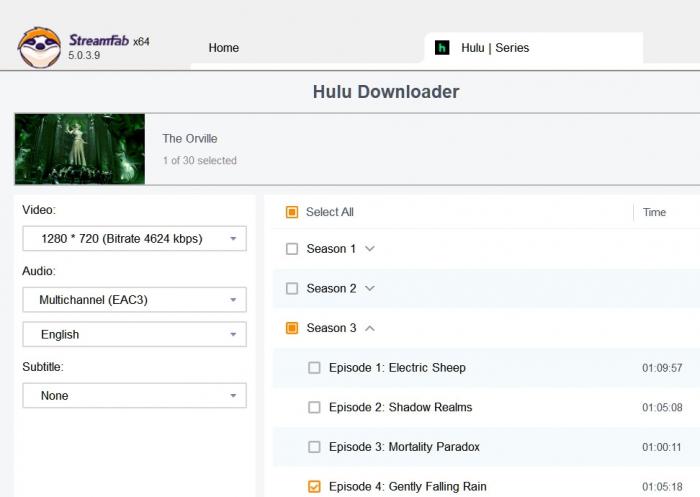Screen dimensions: 700x497
Task: Toggle the Season 3 checkbox
Action: pyautogui.click(x=292, y=328)
